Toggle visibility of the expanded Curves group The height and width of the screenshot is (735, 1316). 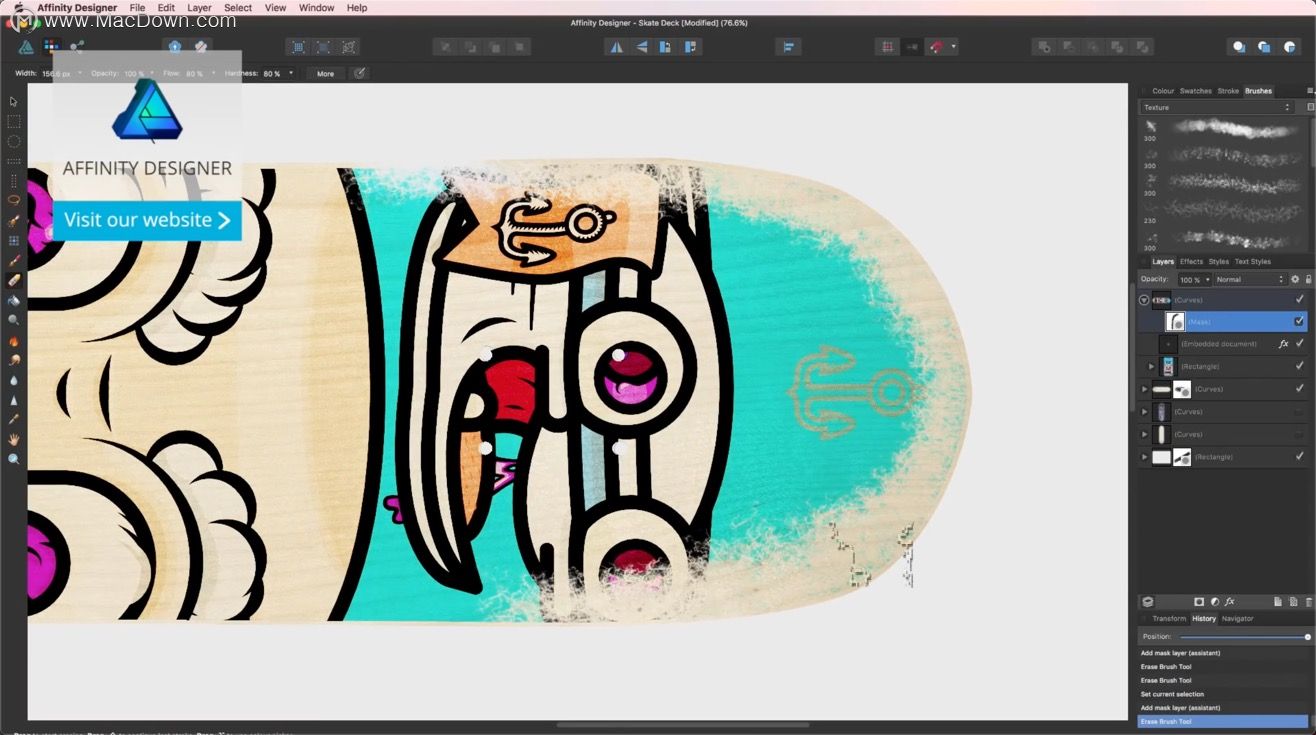pos(1300,299)
